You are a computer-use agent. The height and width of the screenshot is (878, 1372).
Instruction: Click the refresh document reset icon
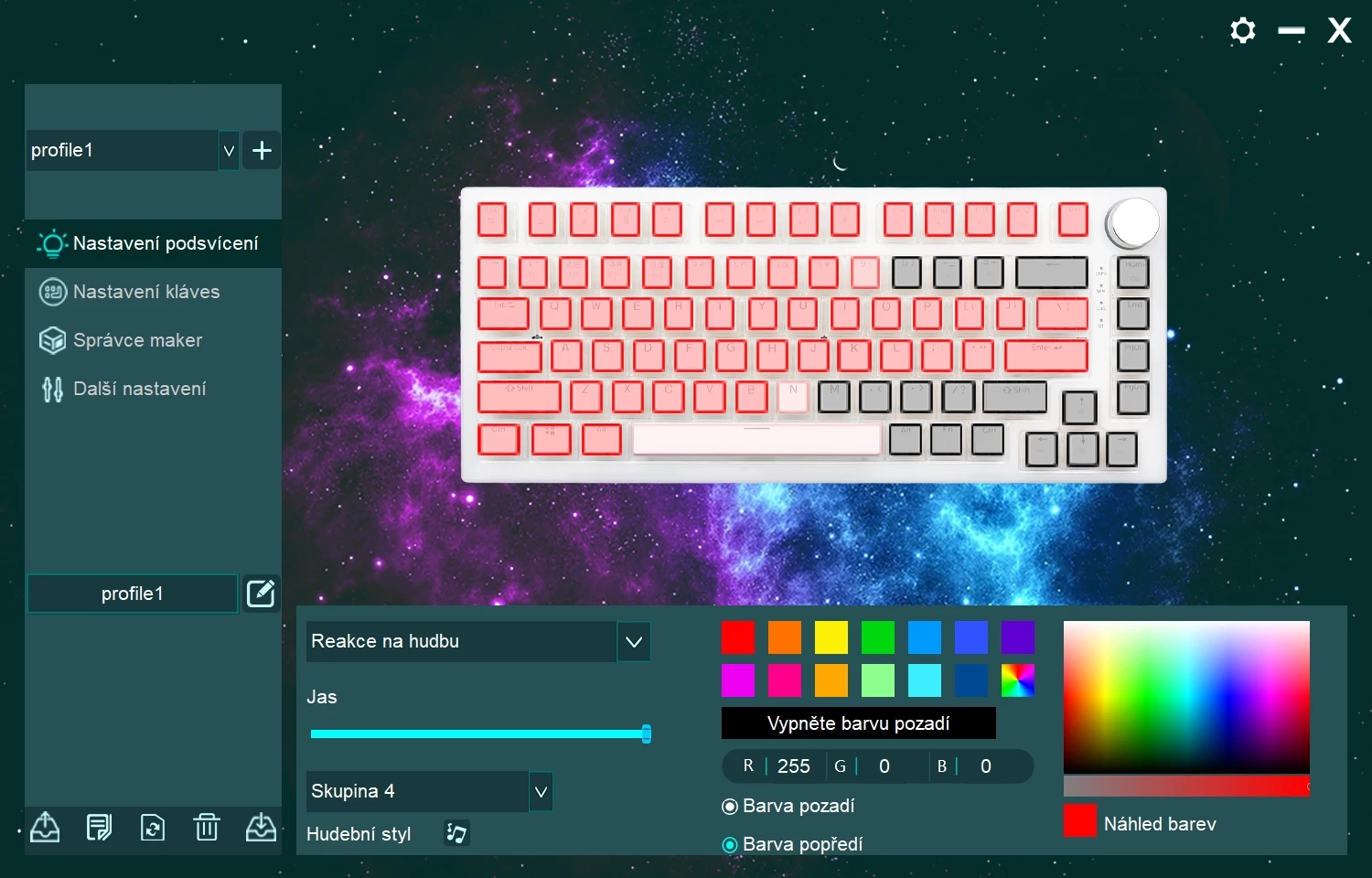click(153, 828)
